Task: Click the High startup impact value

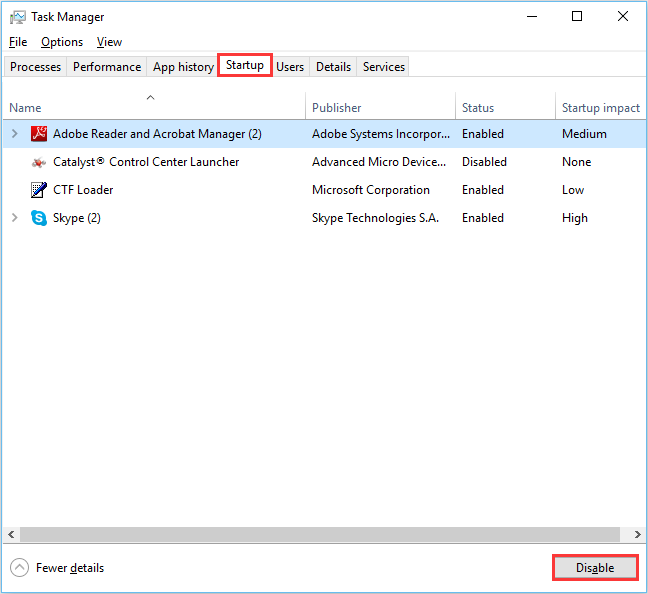Action: (574, 218)
